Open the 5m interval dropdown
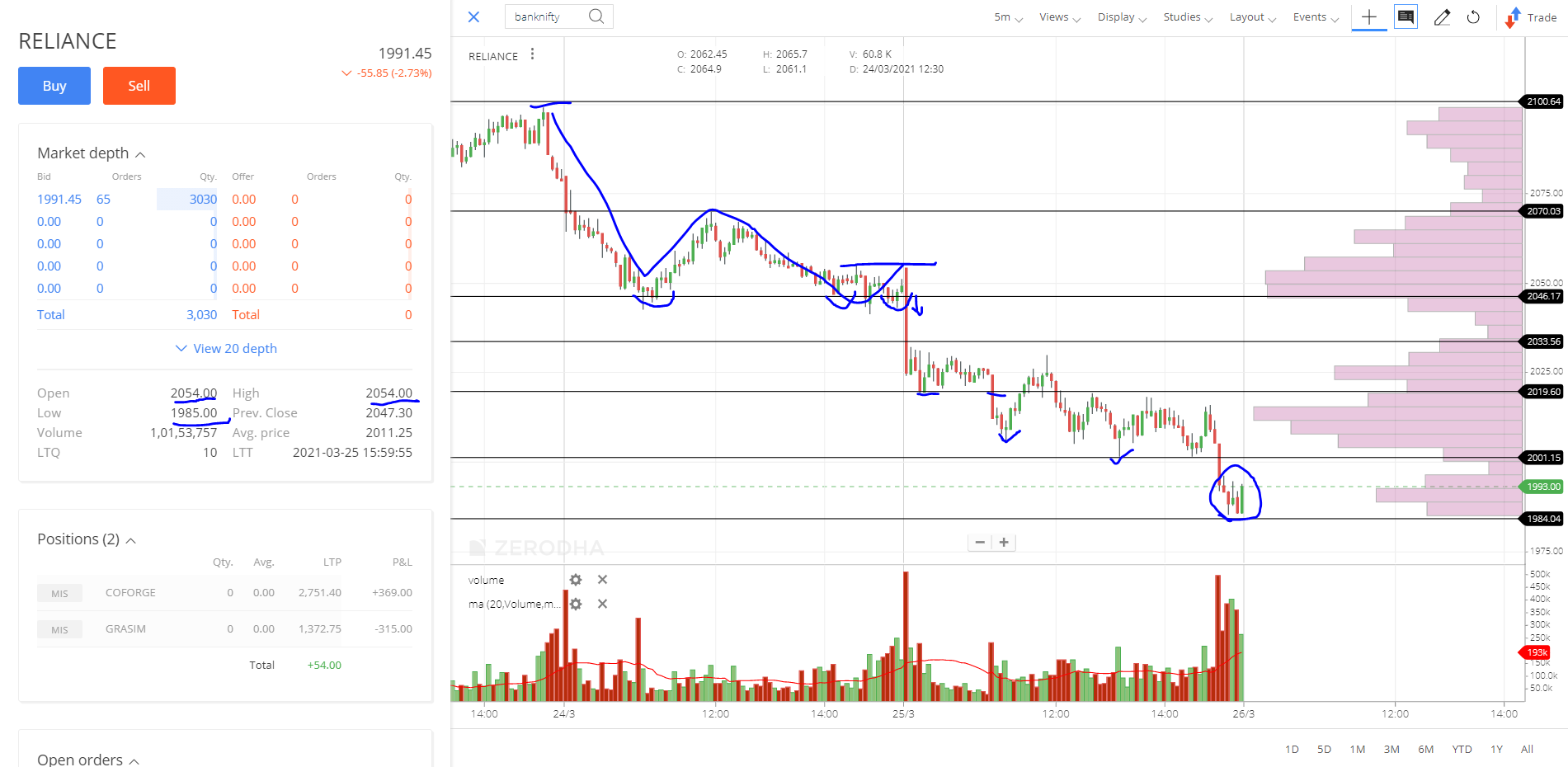Viewport: 1568px width, 767px height. (x=1008, y=17)
